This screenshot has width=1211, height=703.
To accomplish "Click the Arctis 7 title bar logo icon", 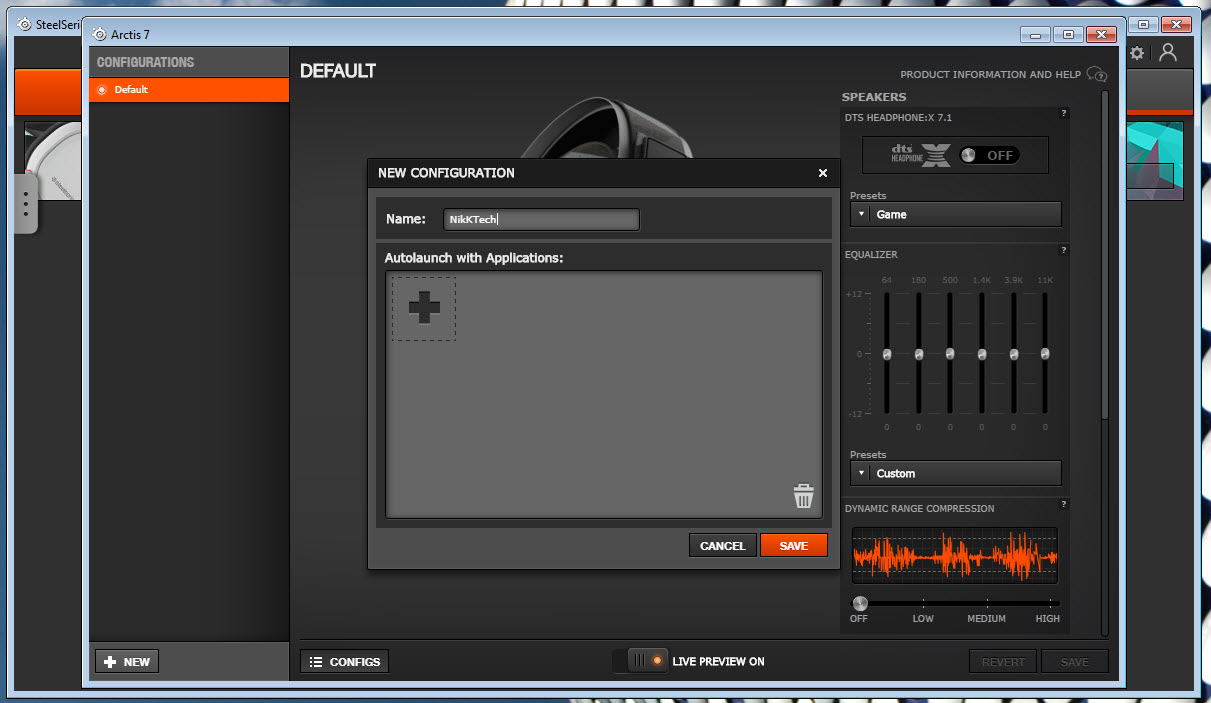I will tap(99, 34).
